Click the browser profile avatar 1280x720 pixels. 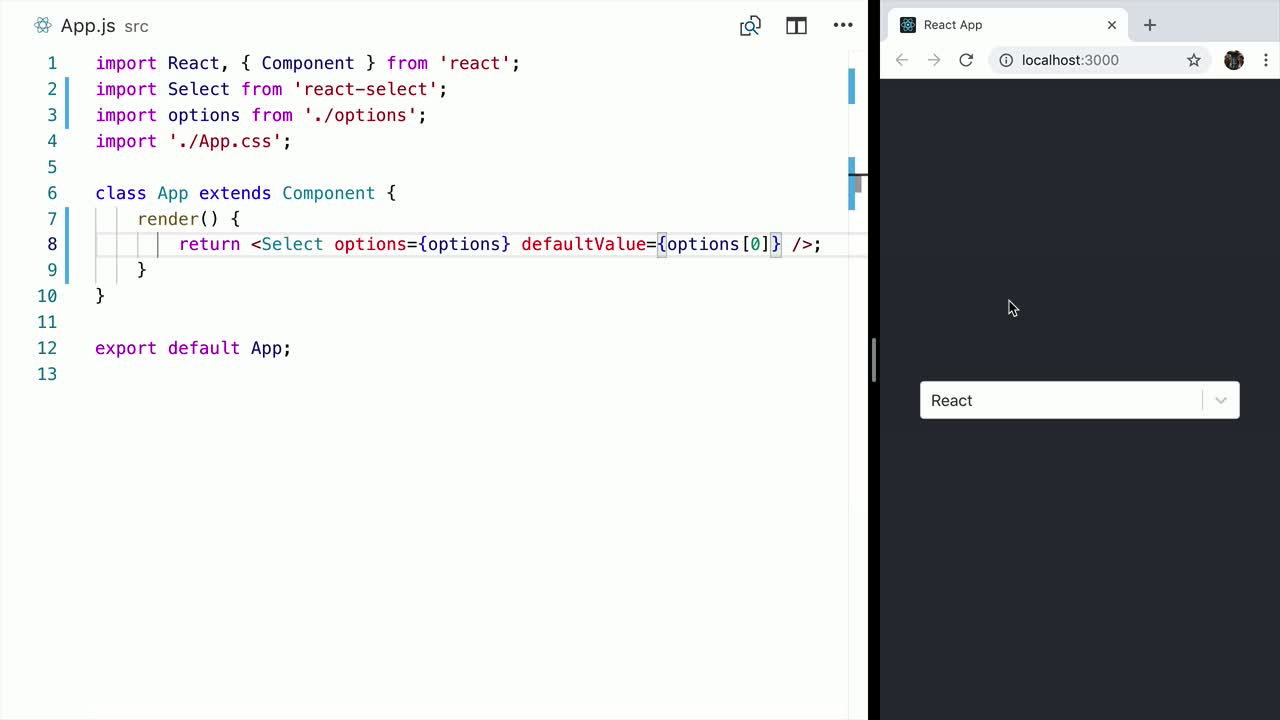pos(1234,60)
